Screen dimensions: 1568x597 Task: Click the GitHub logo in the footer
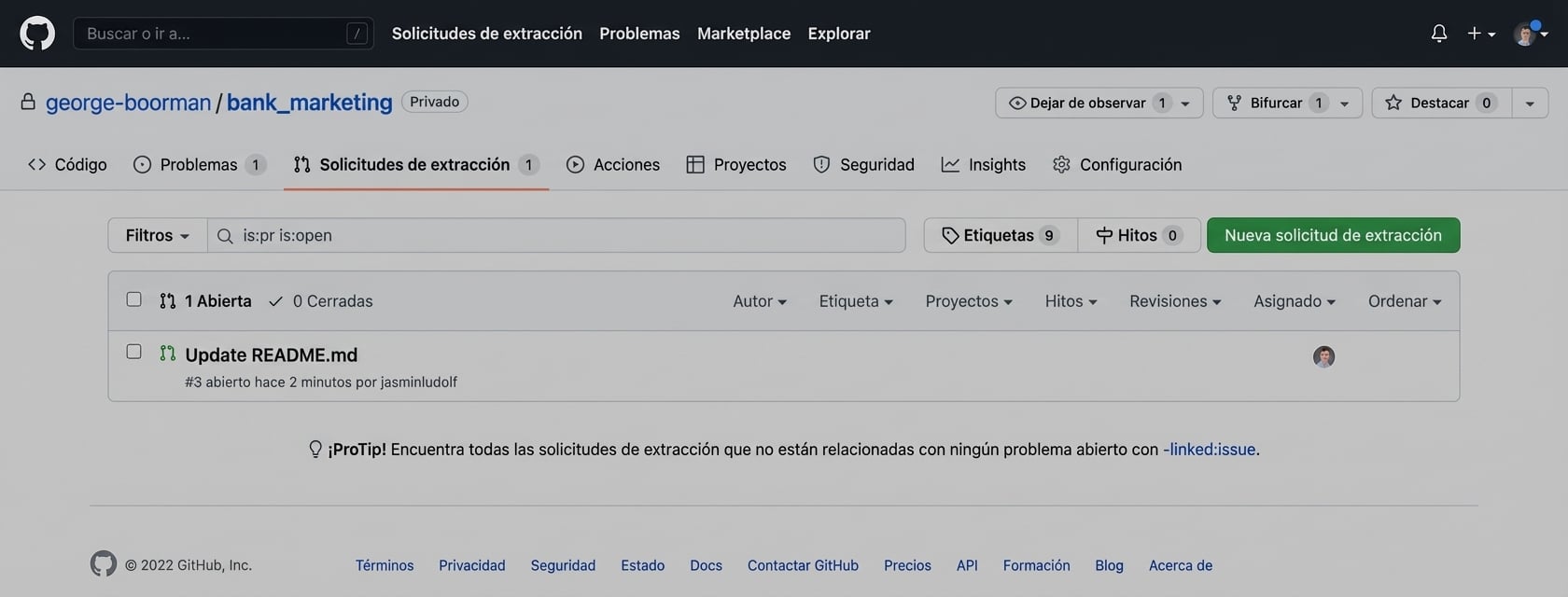coord(104,563)
